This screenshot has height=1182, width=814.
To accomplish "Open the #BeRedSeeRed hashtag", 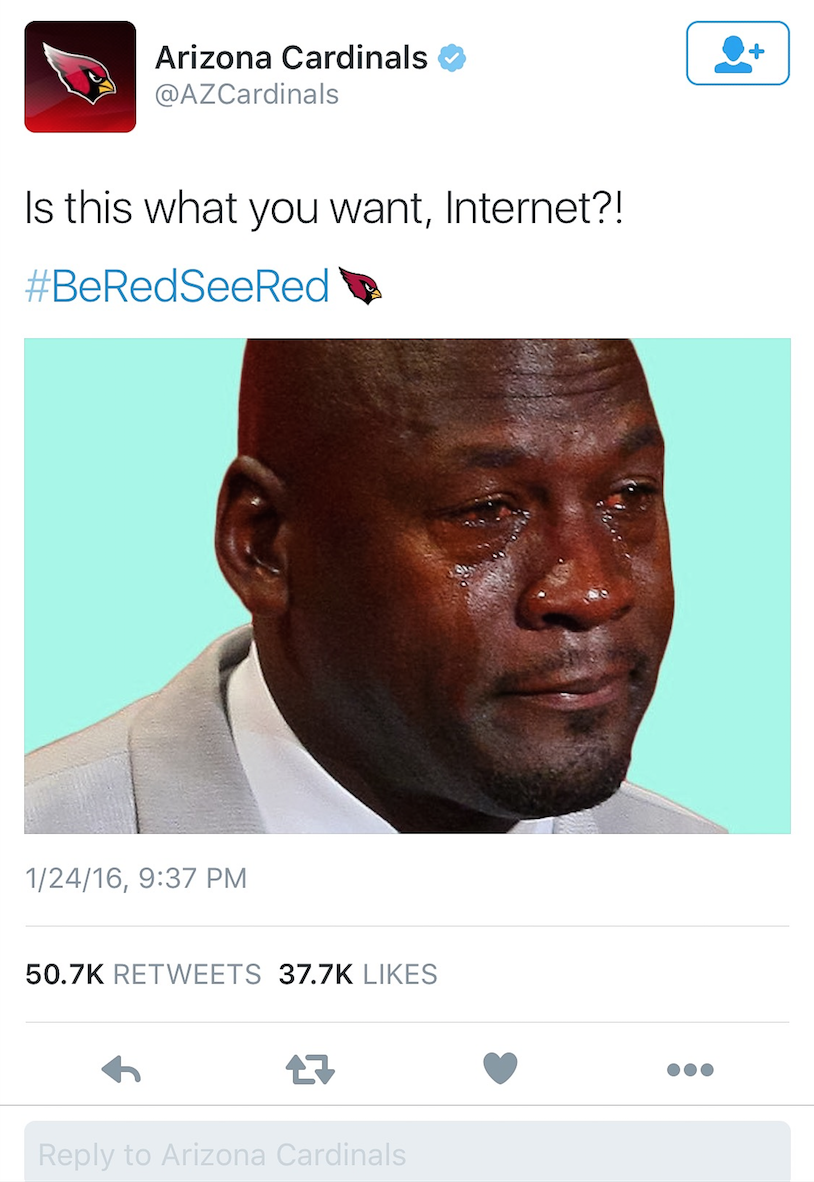I will 177,286.
